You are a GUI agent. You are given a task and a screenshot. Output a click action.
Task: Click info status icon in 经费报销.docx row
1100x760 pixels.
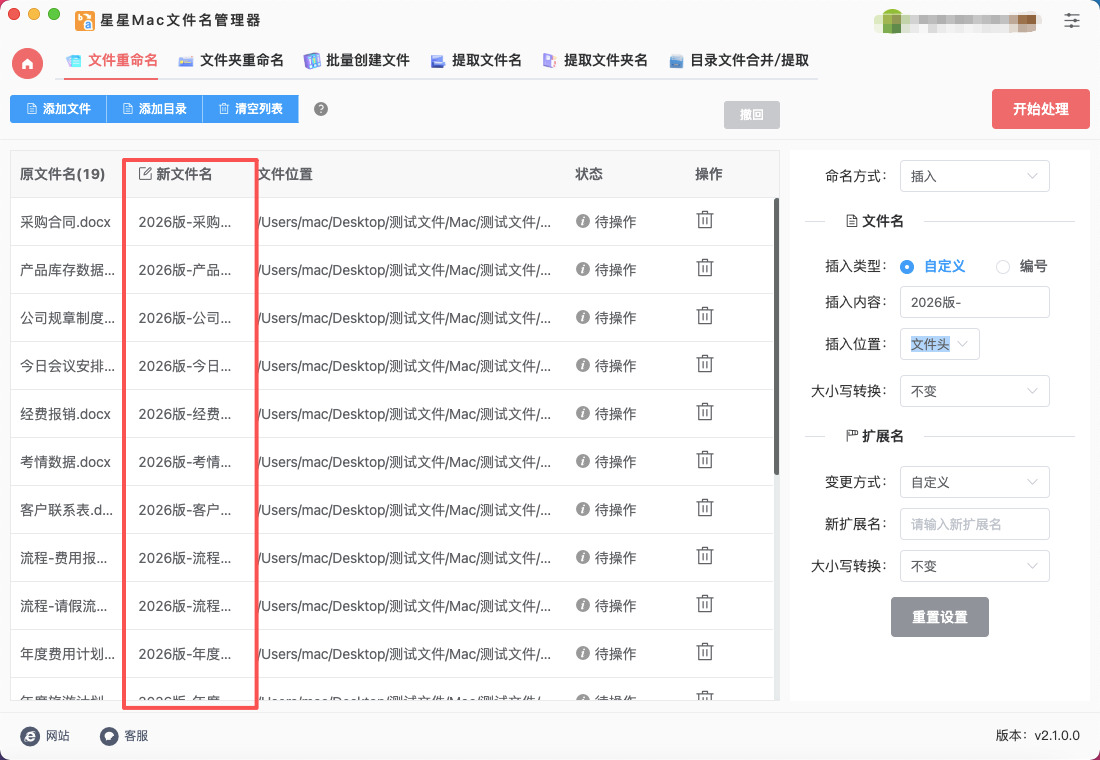point(582,413)
